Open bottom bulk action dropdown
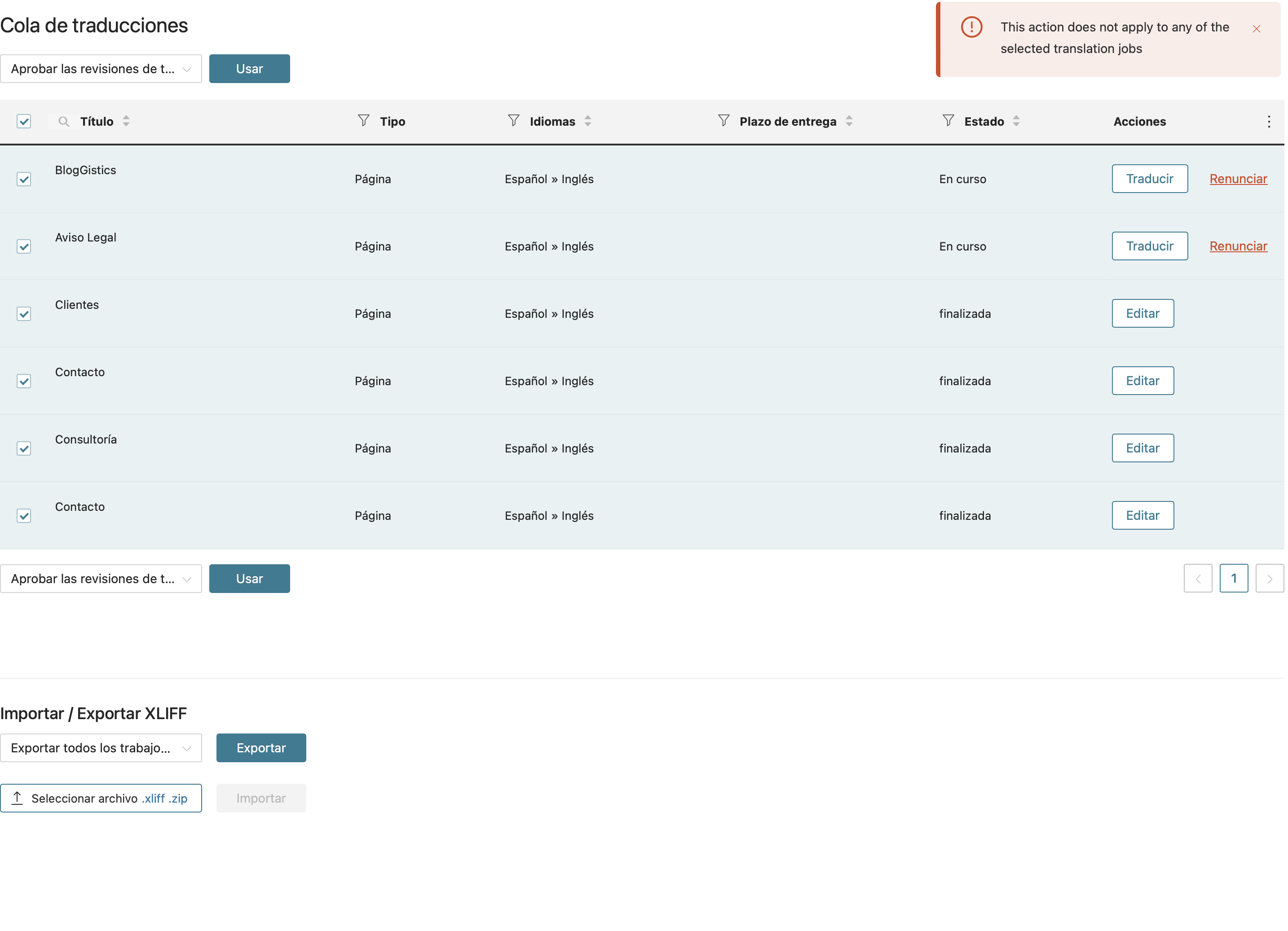The height and width of the screenshot is (931, 1288). (101, 579)
